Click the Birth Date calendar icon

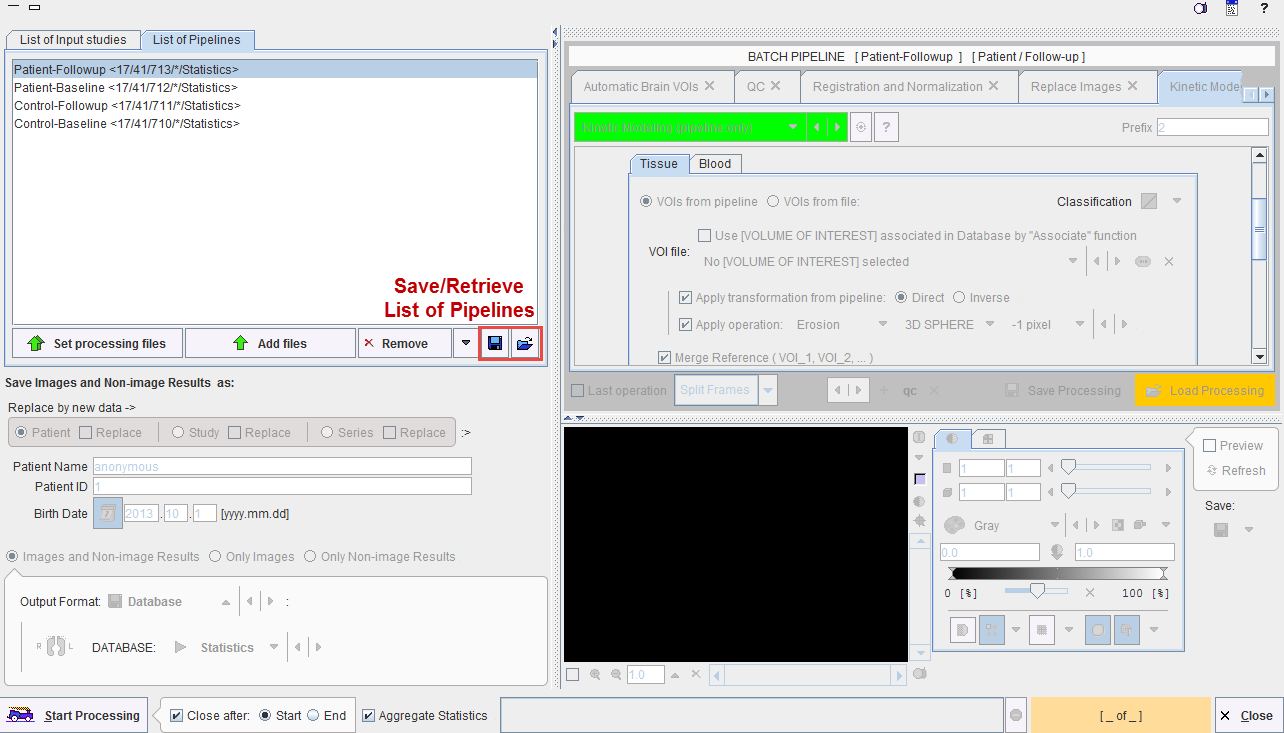(x=107, y=513)
